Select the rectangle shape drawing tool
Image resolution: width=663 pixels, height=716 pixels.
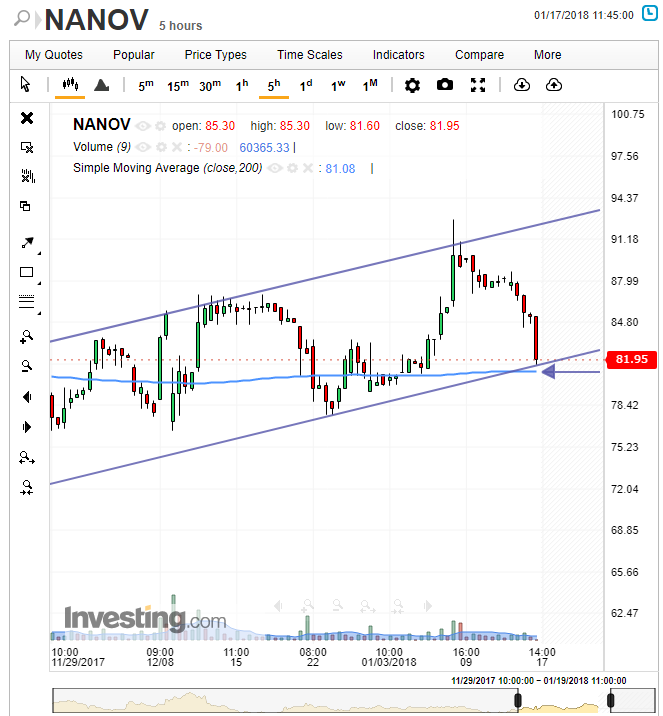[26, 272]
